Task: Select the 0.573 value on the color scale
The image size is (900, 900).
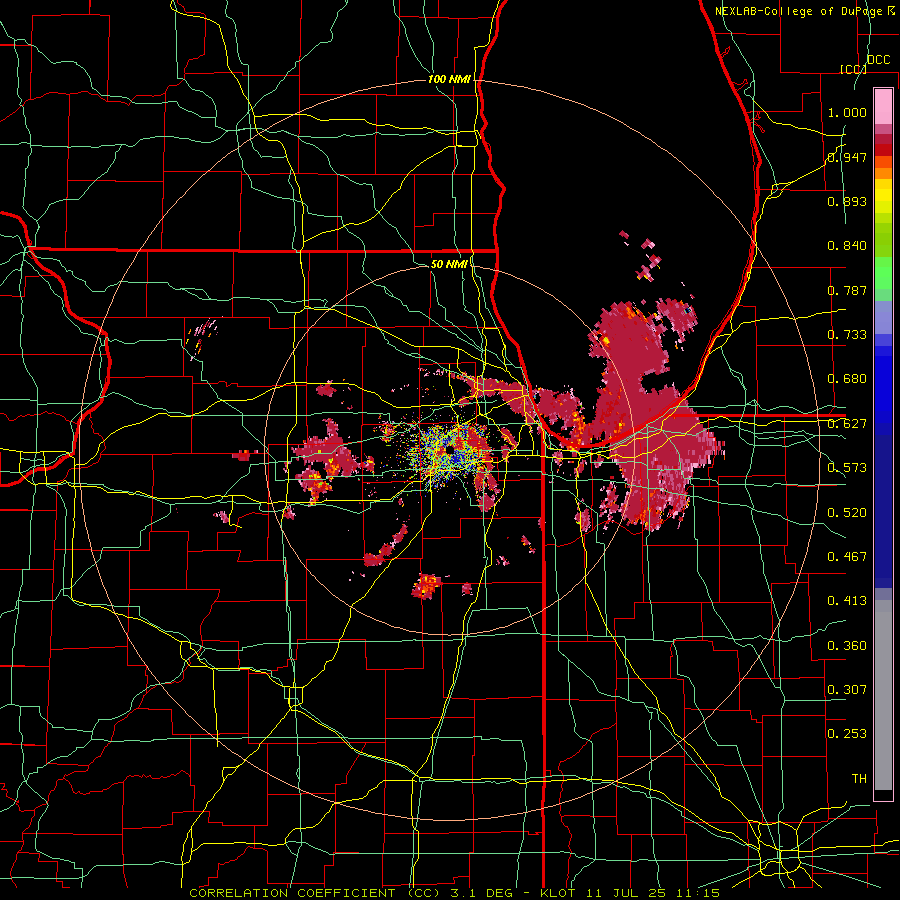Action: tap(847, 468)
